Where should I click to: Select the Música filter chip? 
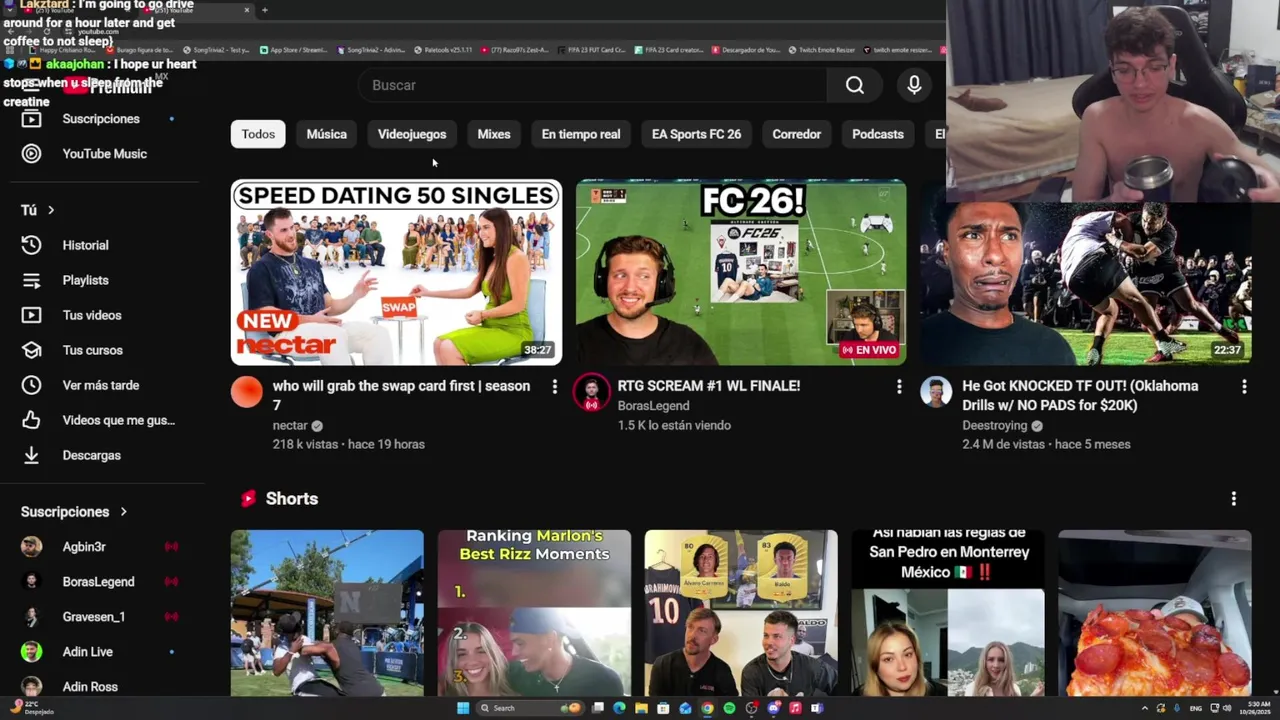(326, 134)
